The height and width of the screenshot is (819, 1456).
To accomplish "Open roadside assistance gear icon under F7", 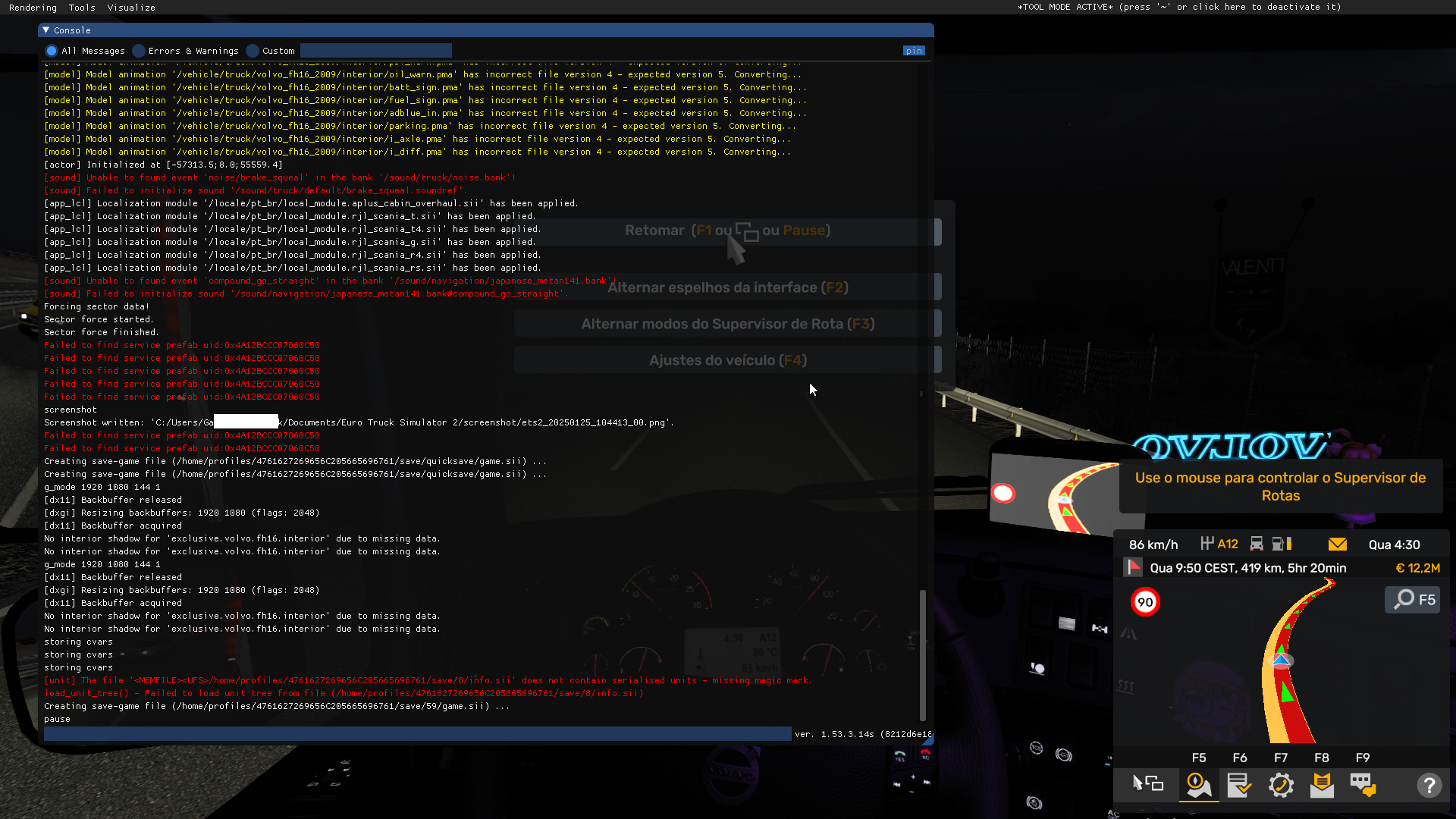I will pos(1282,786).
